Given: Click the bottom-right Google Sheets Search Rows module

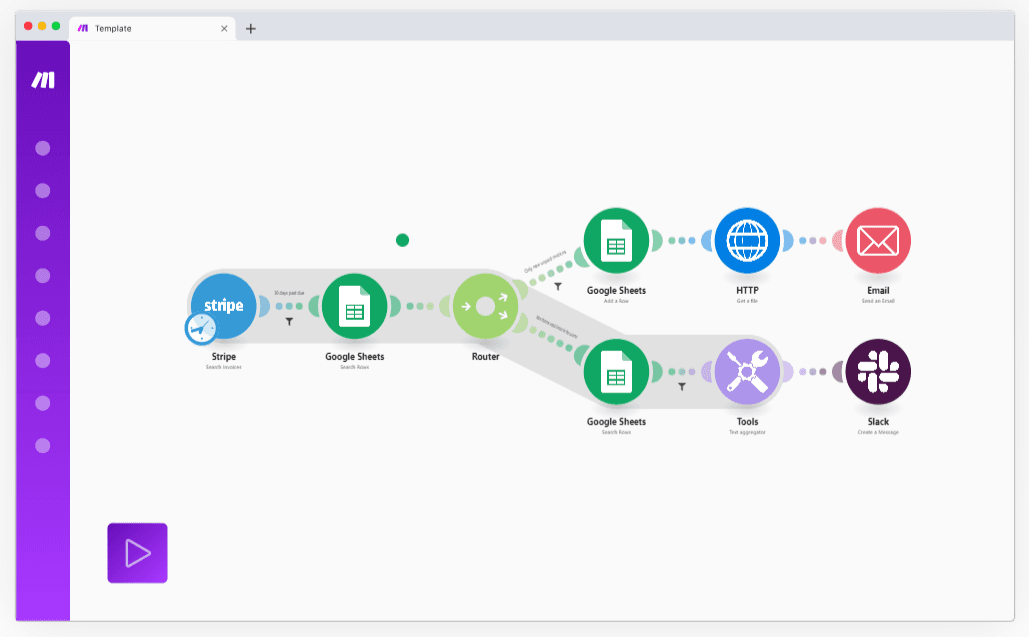Looking at the screenshot, I should coord(616,372).
